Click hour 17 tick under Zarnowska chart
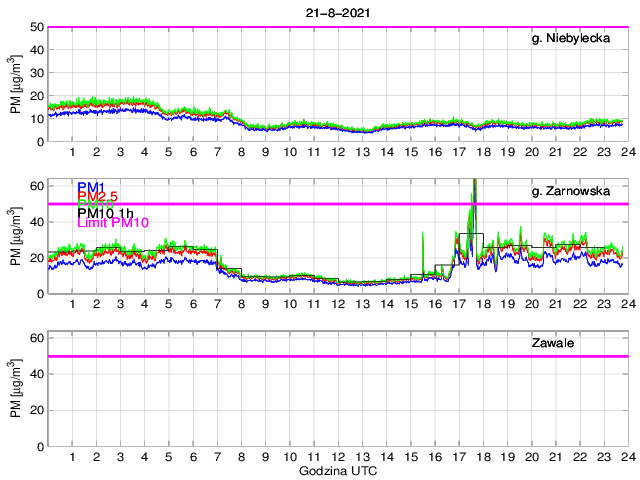 pos(459,304)
